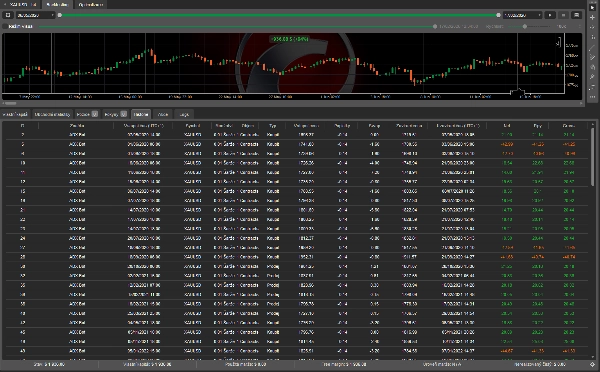Switch to the Backtesting tab

(57, 5)
